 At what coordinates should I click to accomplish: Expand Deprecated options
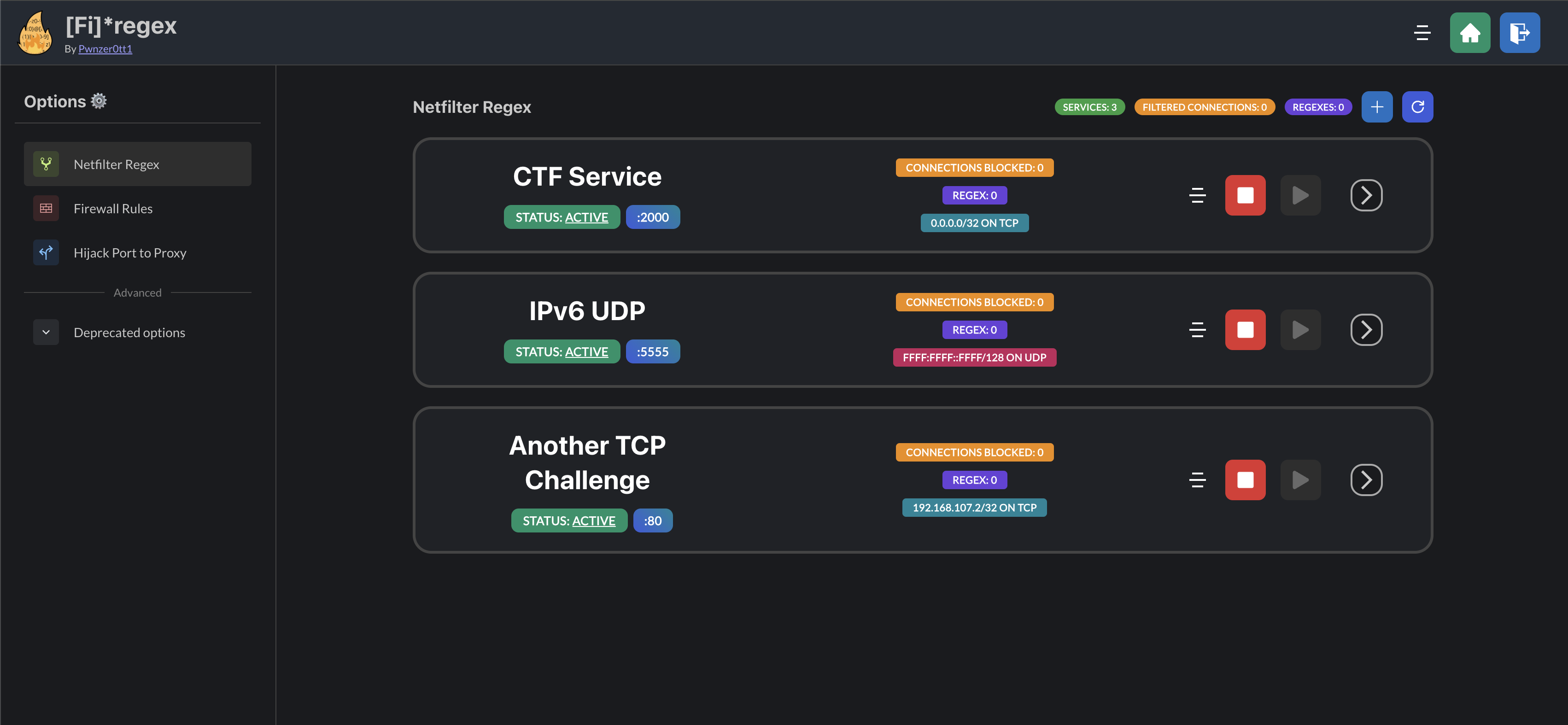46,332
